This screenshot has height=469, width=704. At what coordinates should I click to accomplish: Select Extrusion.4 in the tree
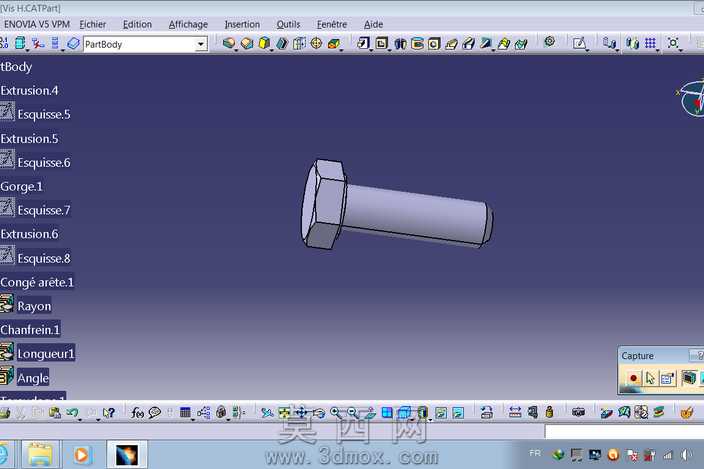click(x=29, y=91)
